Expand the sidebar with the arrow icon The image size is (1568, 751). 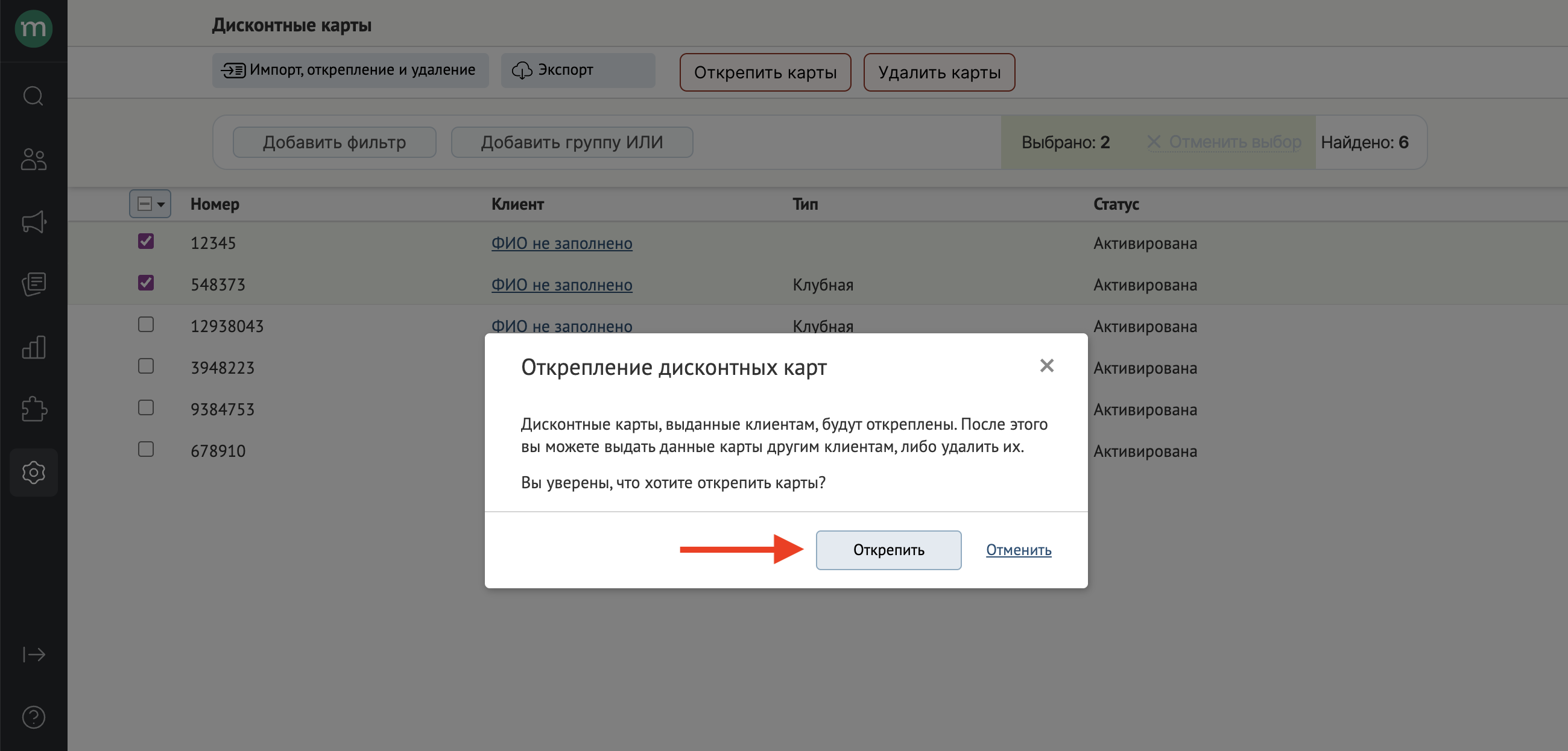click(x=34, y=654)
